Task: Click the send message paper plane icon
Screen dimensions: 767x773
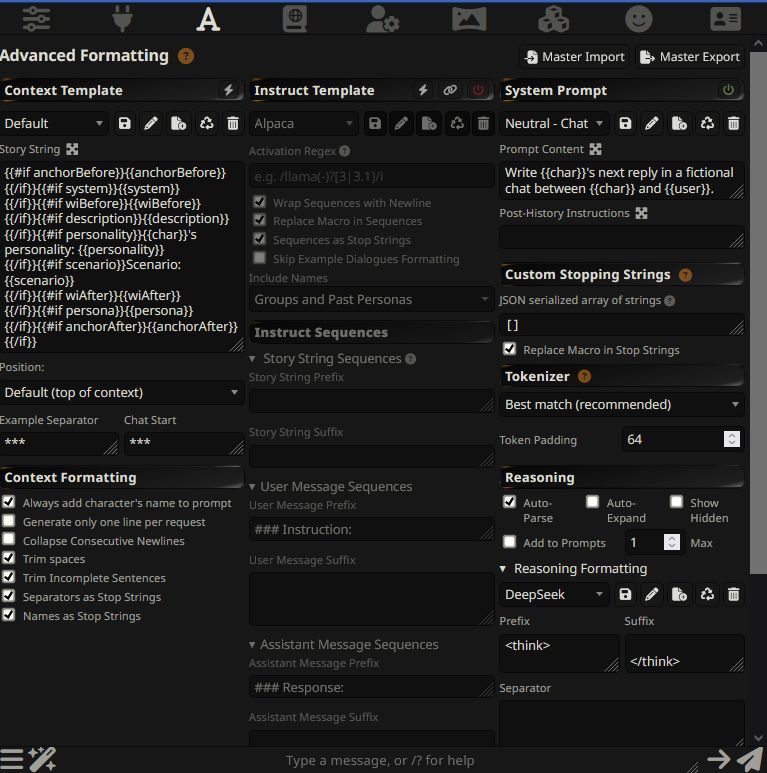Action: tap(749, 760)
